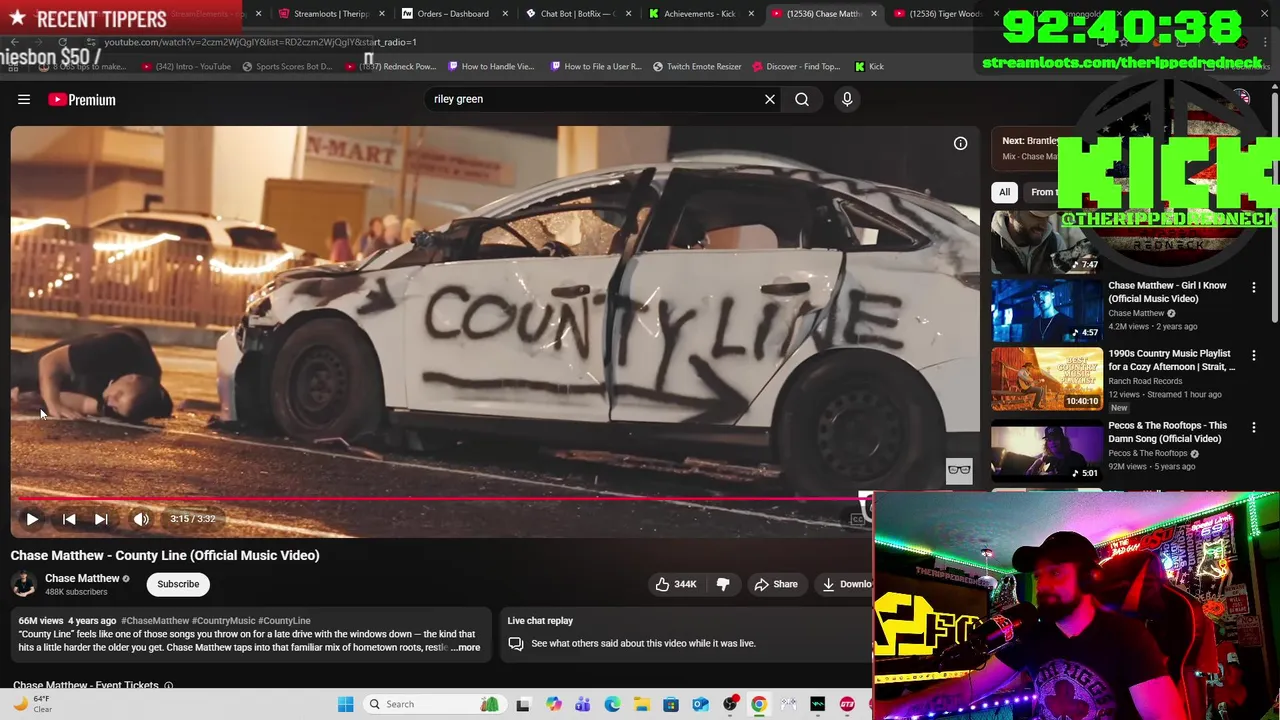Open '1990s Country Music Playlist' thumbnail
The width and height of the screenshot is (1280, 720).
1047,378
